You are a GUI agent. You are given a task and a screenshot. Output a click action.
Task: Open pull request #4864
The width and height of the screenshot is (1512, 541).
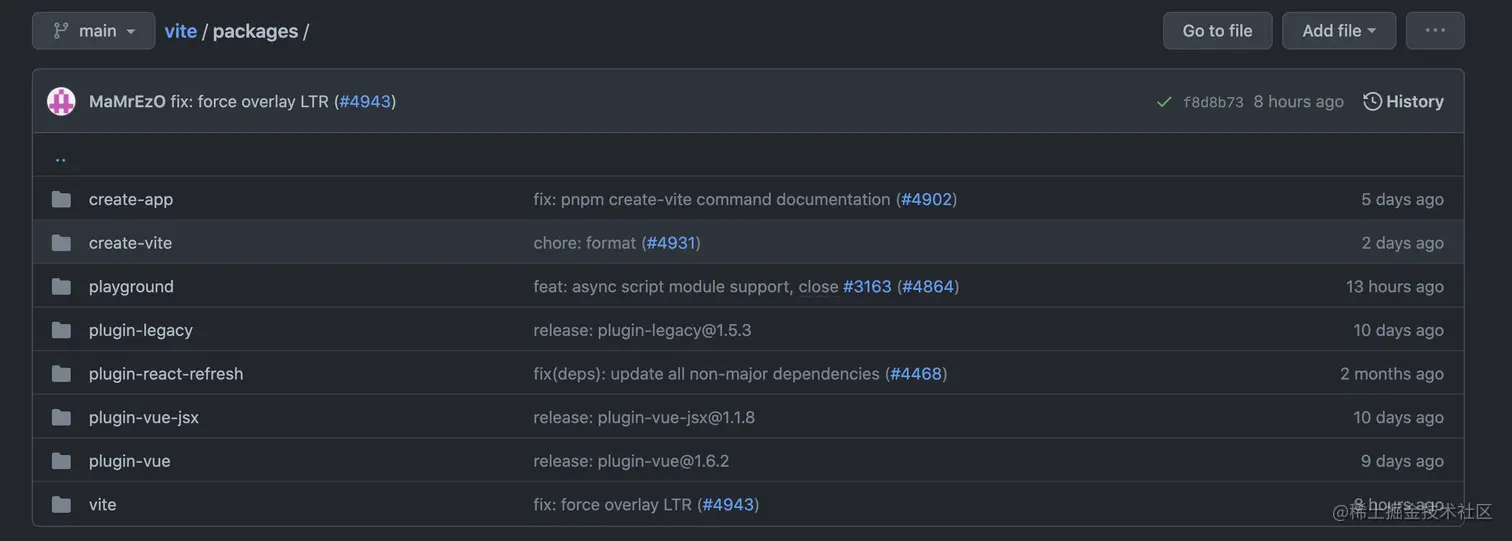[x=928, y=286]
